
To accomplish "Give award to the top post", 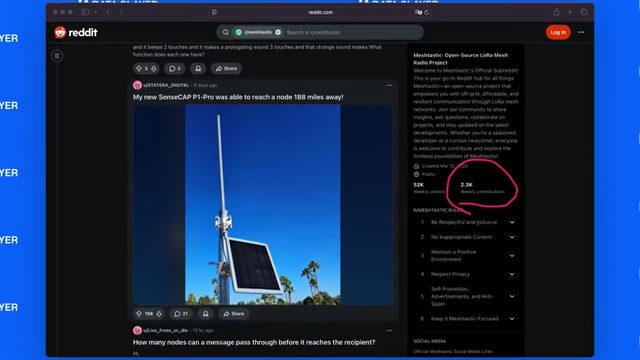I will (x=198, y=69).
